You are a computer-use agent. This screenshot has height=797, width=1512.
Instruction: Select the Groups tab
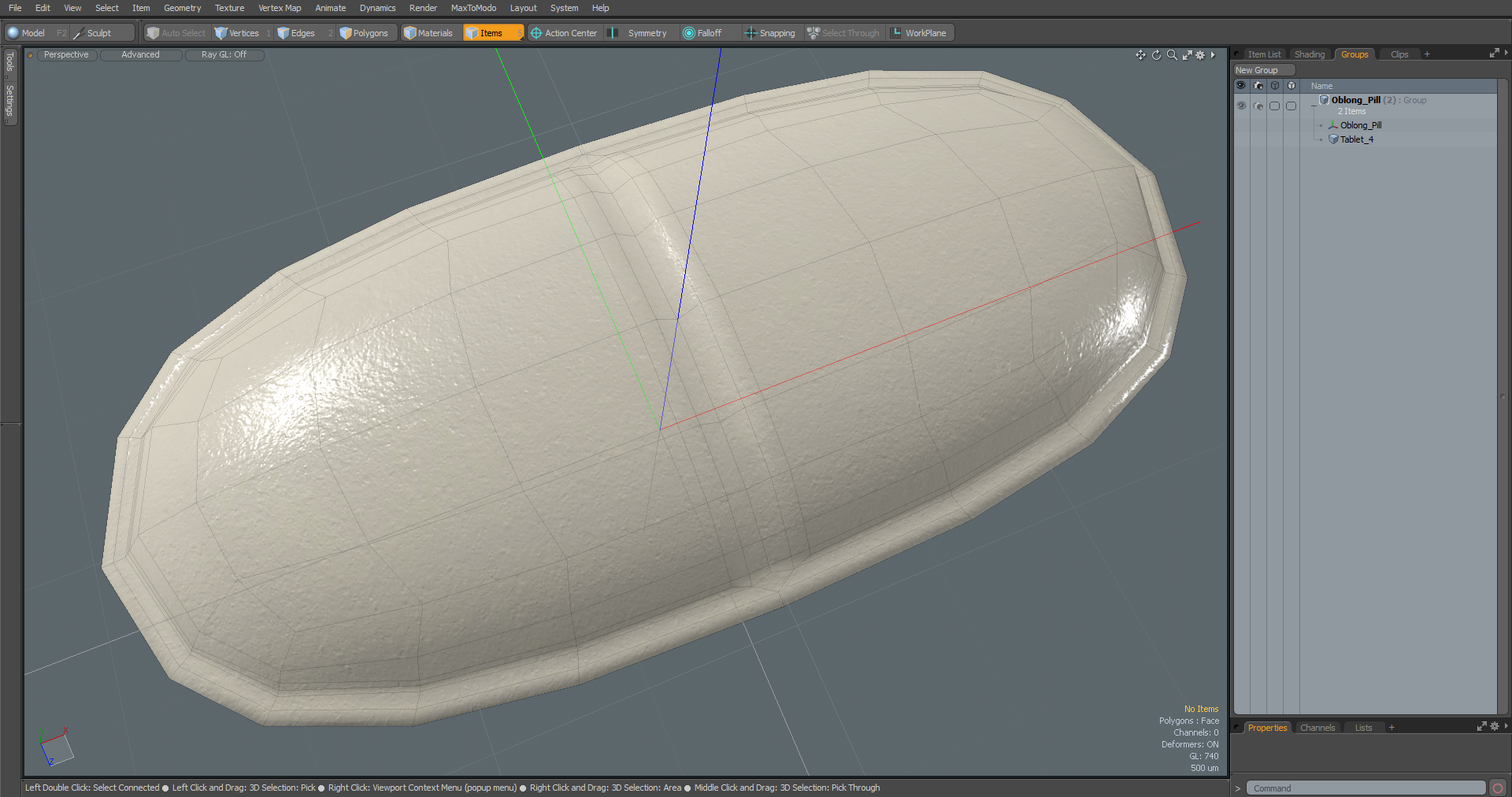[x=1354, y=54]
